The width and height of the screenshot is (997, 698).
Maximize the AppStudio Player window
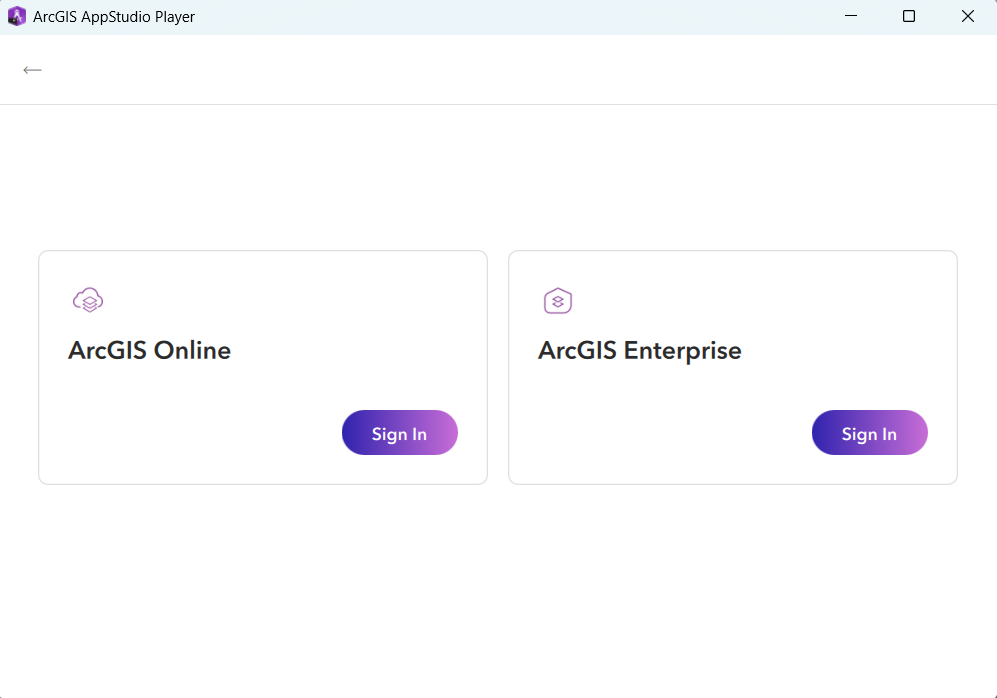(x=909, y=16)
